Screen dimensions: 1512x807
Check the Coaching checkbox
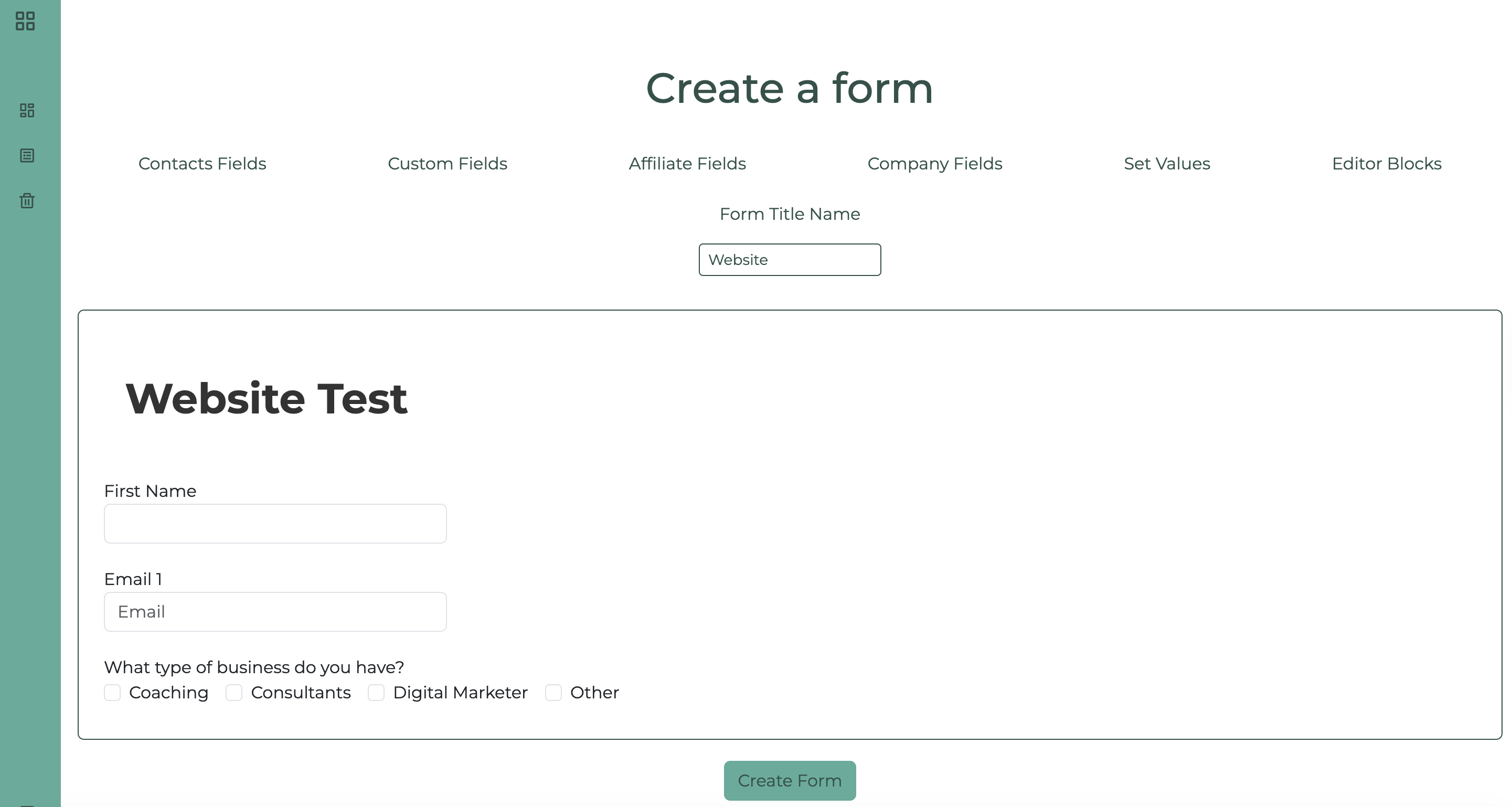tap(113, 693)
